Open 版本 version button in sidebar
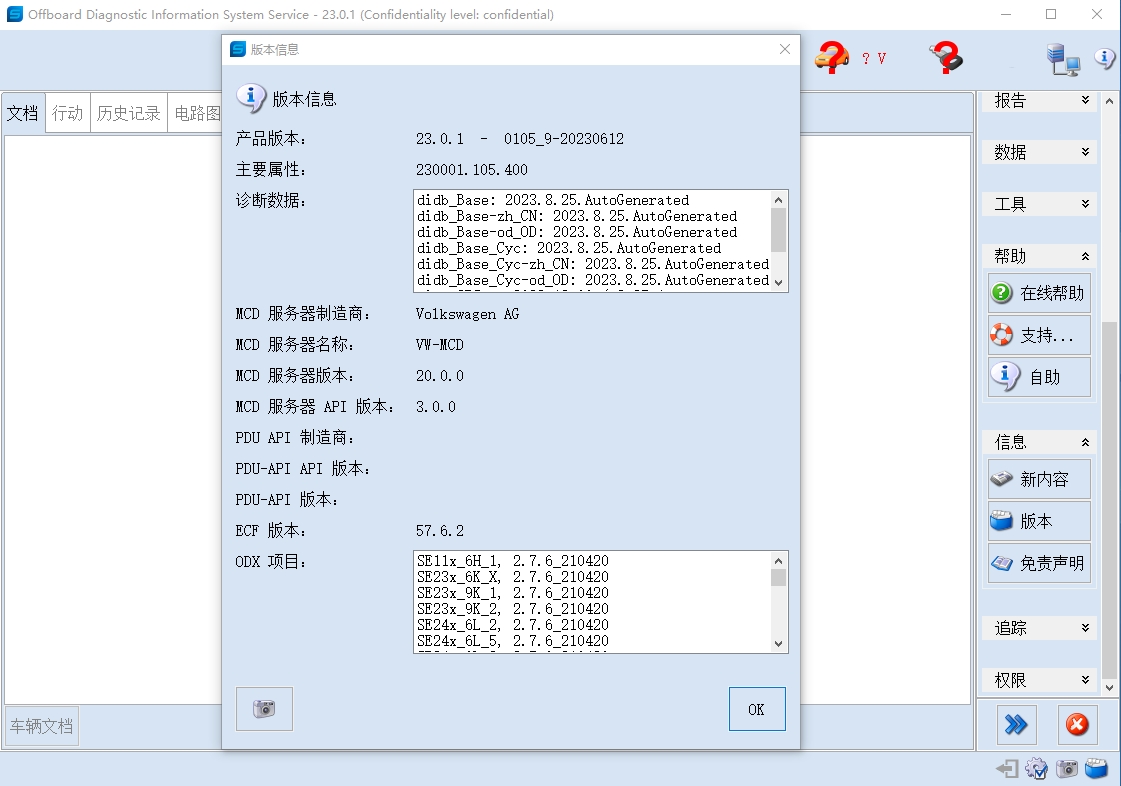1121x786 pixels. coord(1039,521)
